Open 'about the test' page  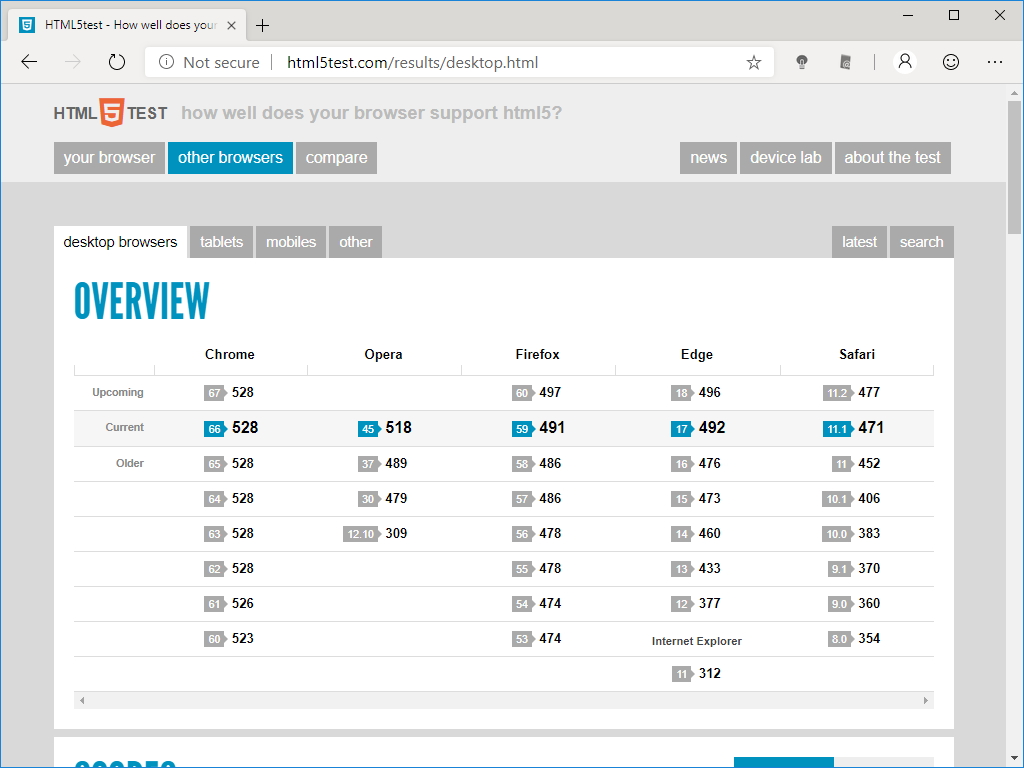click(893, 157)
